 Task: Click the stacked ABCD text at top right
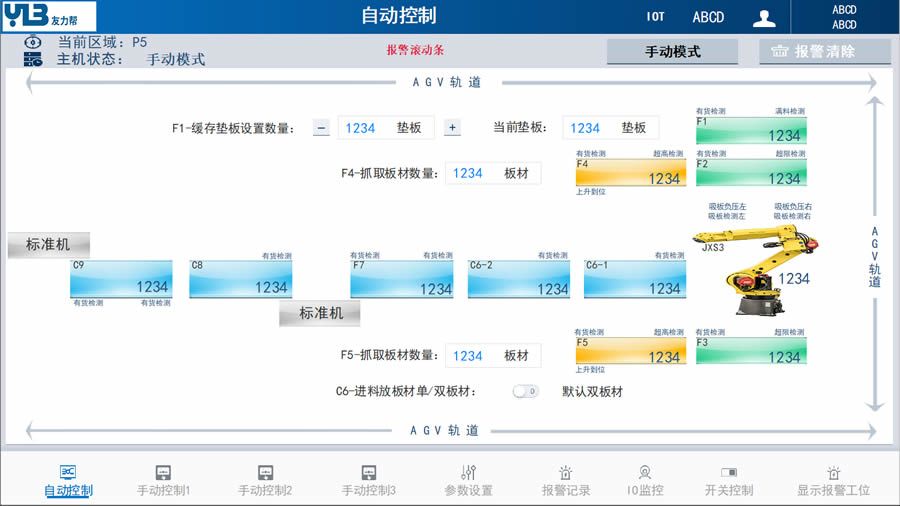[844, 17]
